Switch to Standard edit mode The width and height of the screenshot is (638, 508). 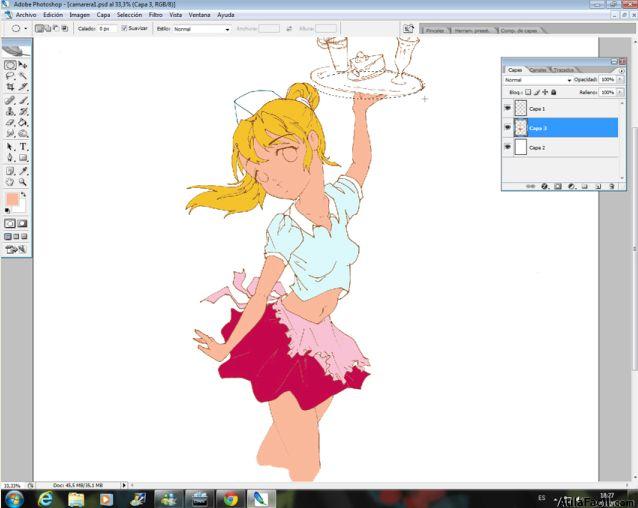coord(10,223)
